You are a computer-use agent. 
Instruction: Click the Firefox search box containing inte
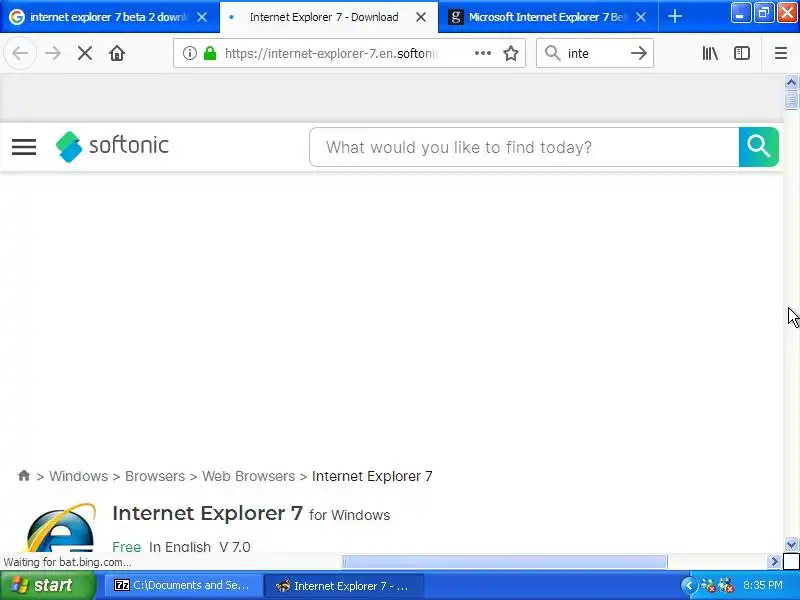point(594,53)
